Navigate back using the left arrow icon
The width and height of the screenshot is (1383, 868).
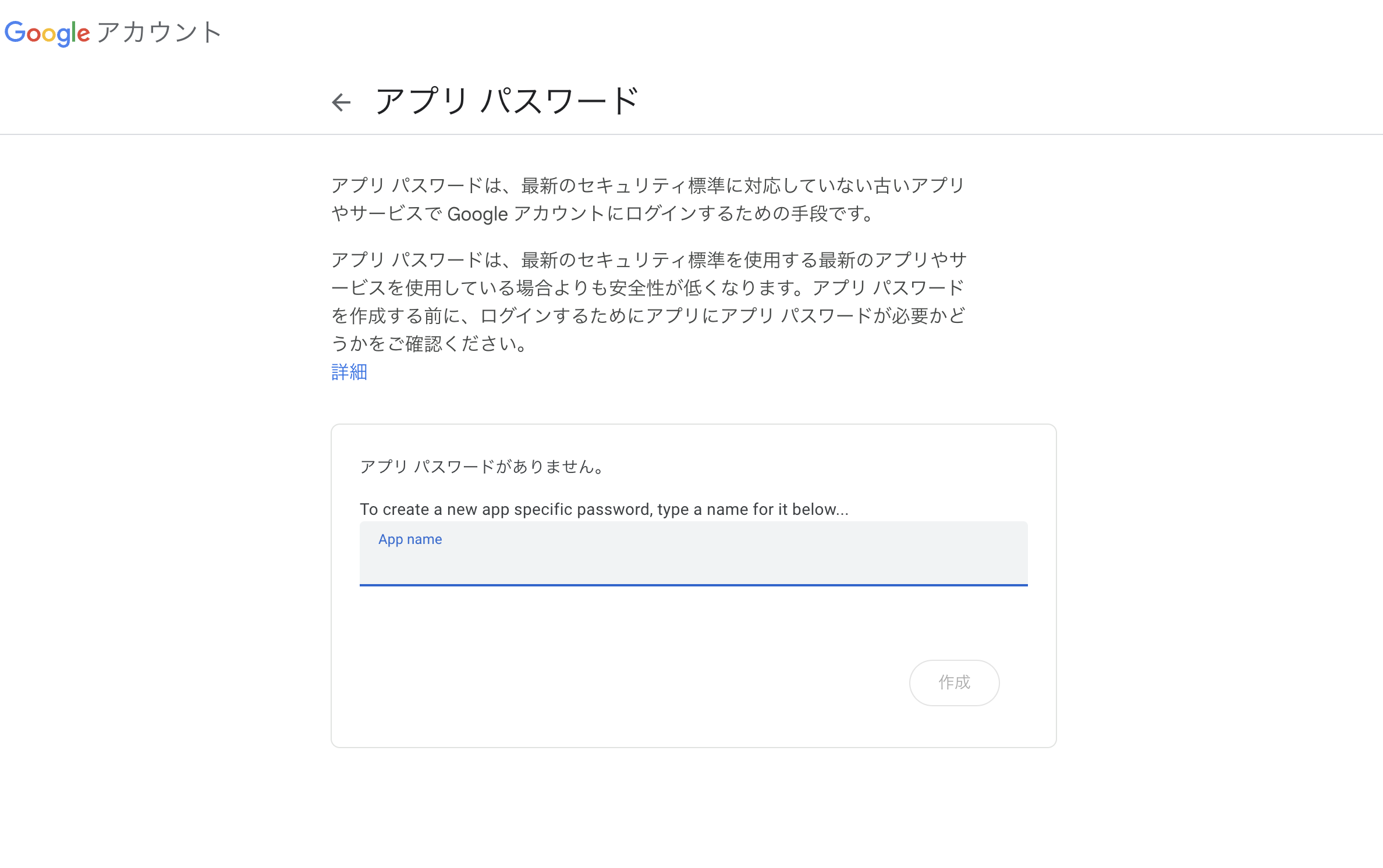342,101
